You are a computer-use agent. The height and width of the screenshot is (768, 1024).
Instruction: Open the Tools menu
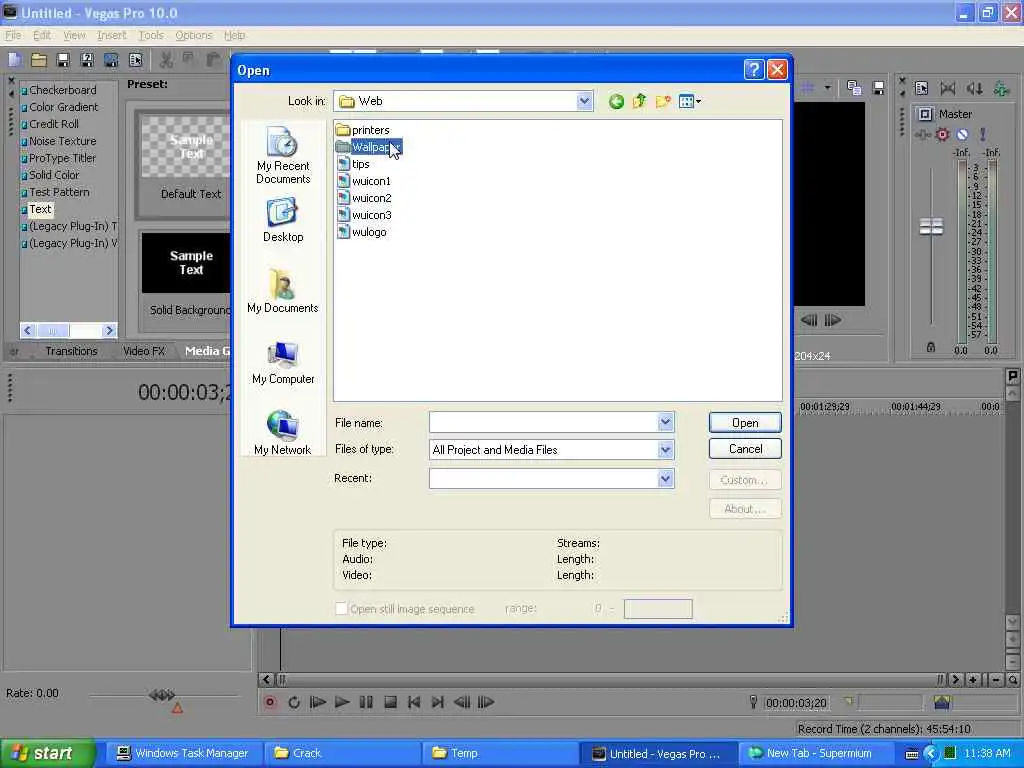151,35
